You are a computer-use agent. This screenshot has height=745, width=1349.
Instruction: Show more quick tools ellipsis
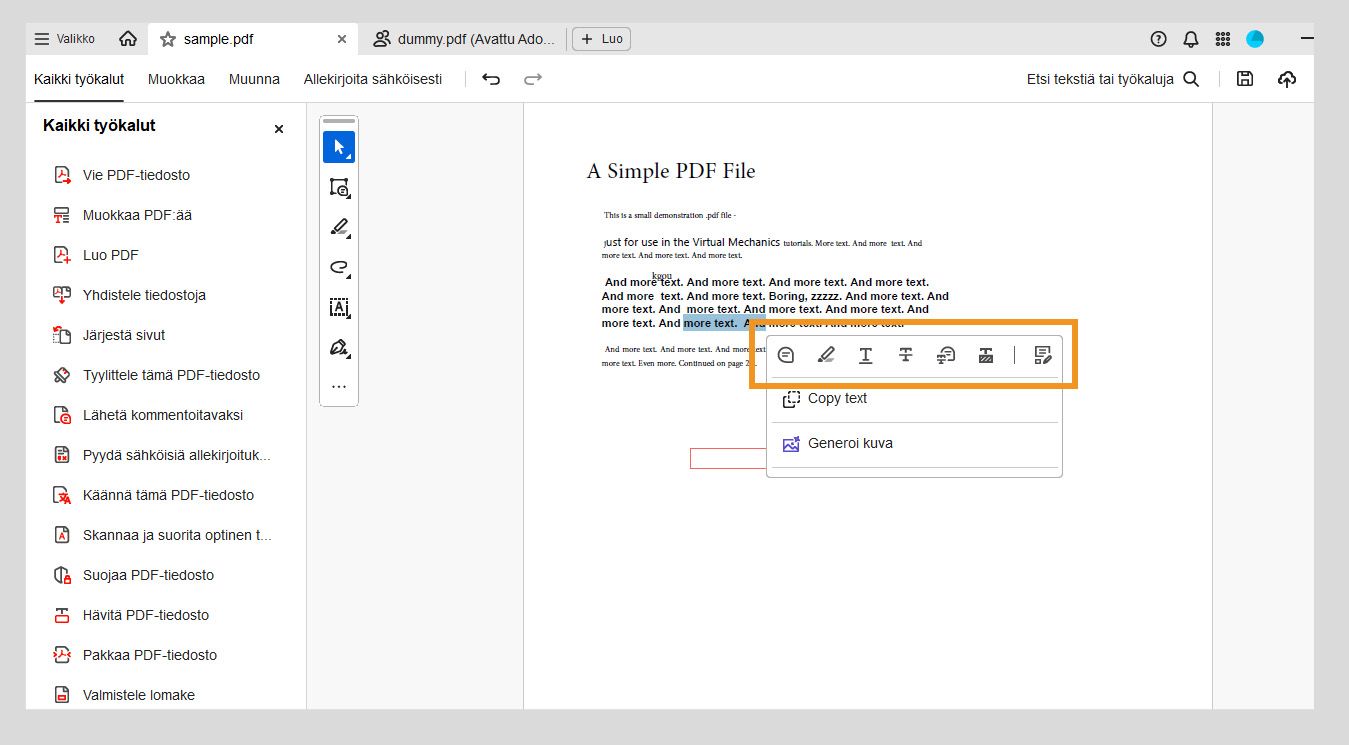pyautogui.click(x=339, y=387)
